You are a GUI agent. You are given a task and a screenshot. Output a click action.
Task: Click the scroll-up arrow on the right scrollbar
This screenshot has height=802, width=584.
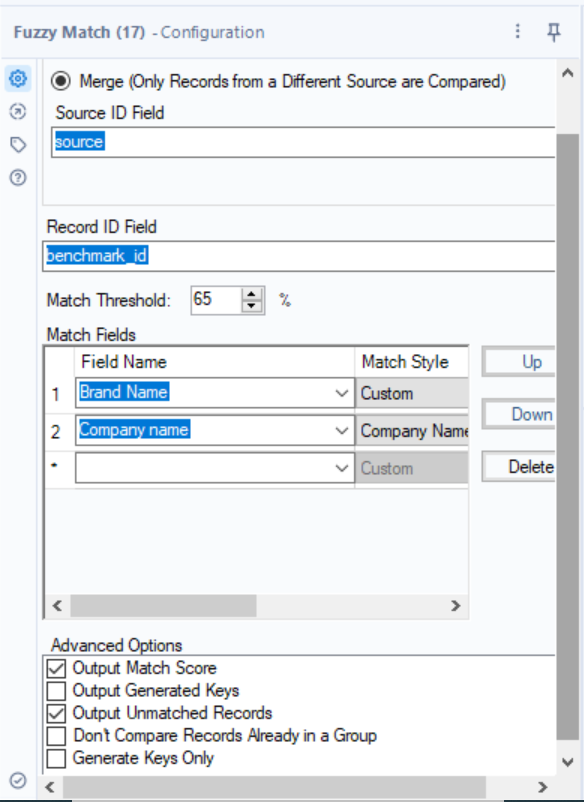(x=569, y=70)
